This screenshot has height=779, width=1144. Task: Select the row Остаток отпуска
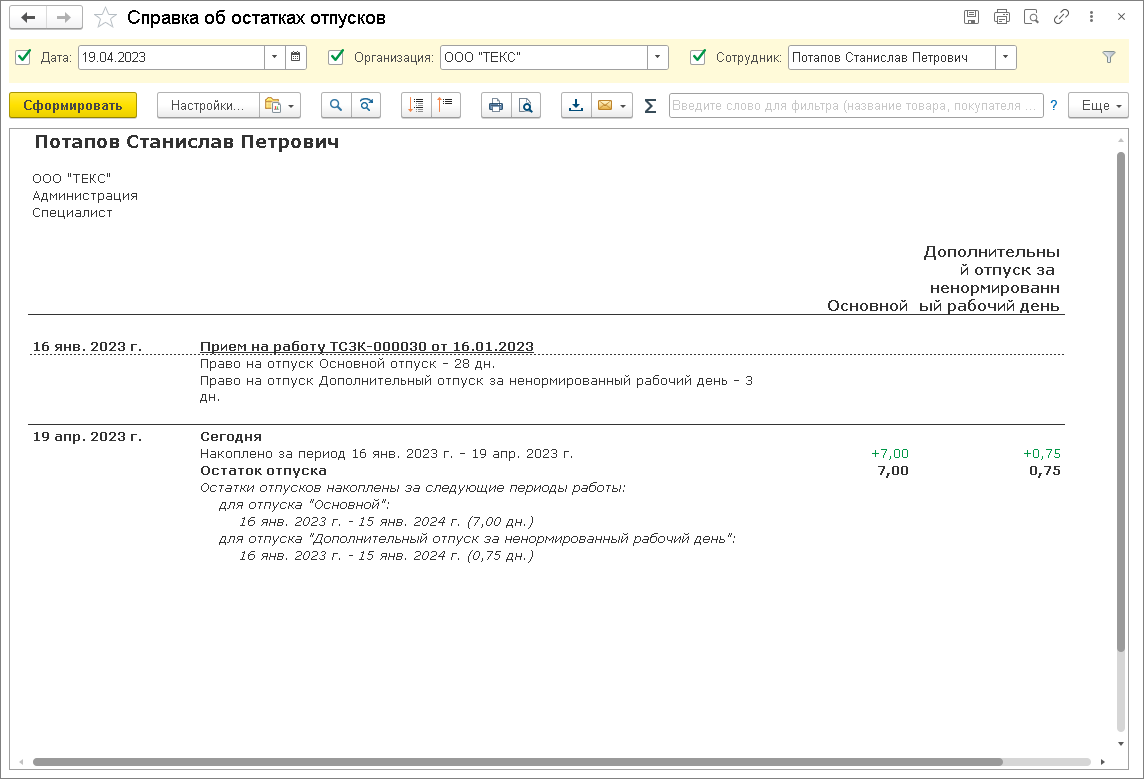pos(263,470)
